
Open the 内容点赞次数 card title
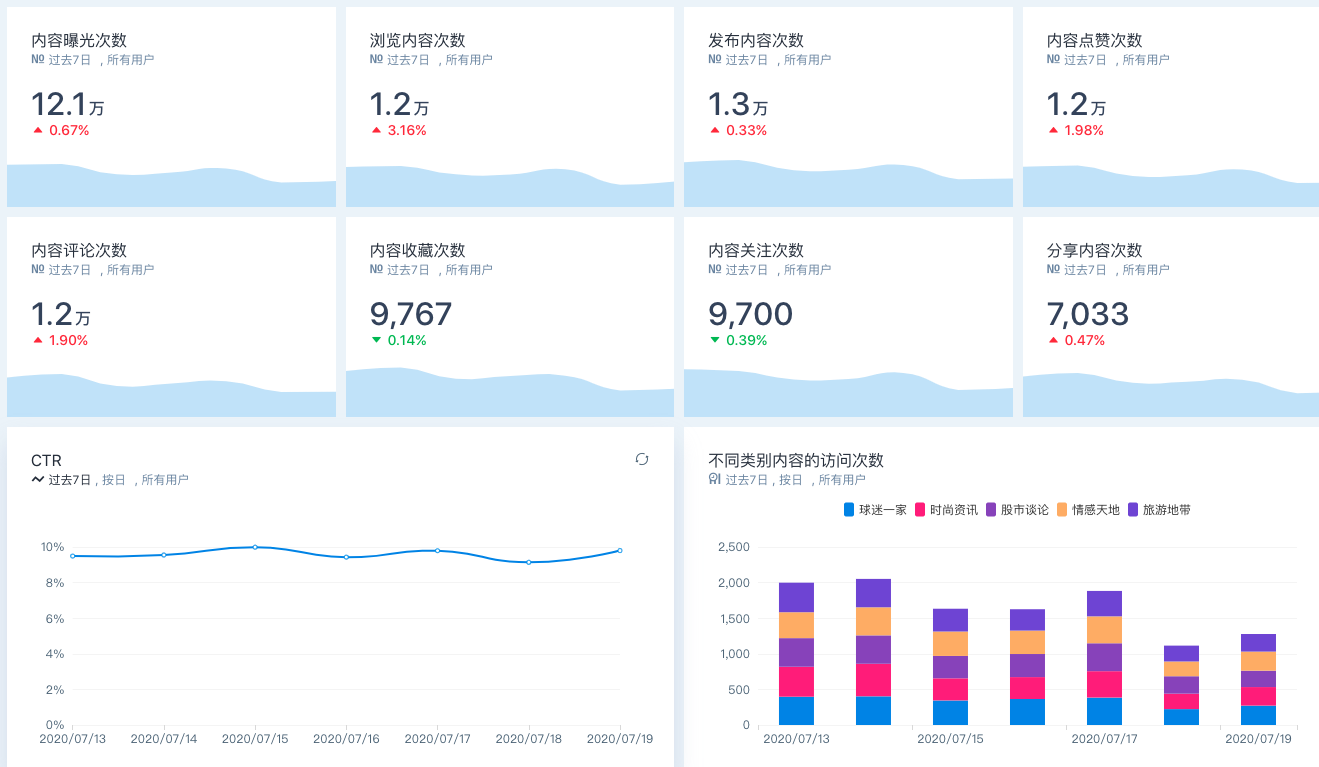tap(1095, 41)
